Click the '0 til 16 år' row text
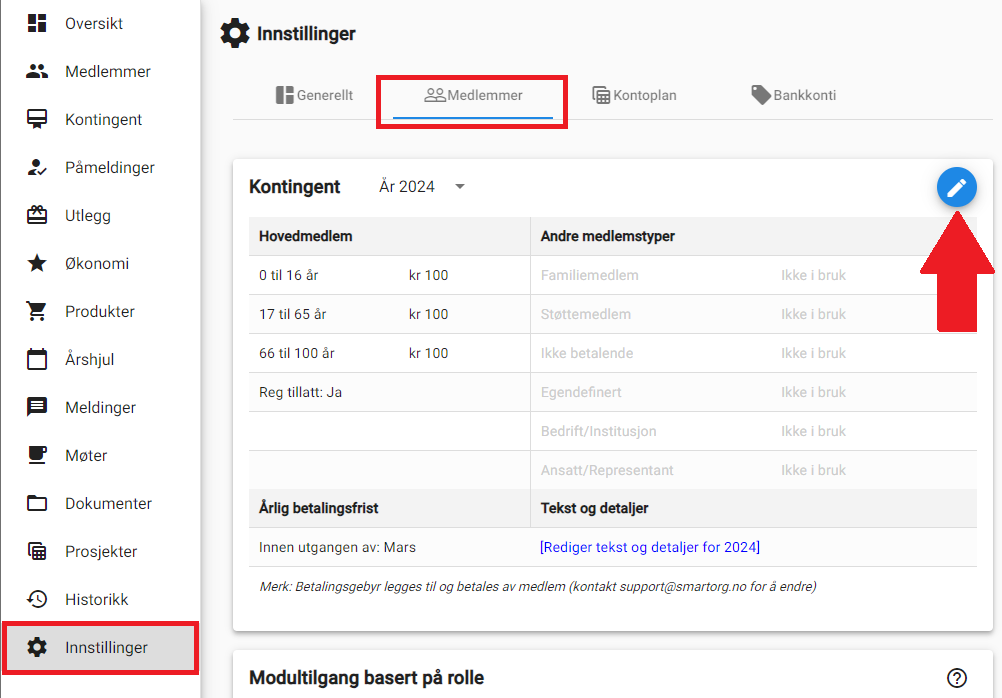The height and width of the screenshot is (698, 1002). [288, 275]
